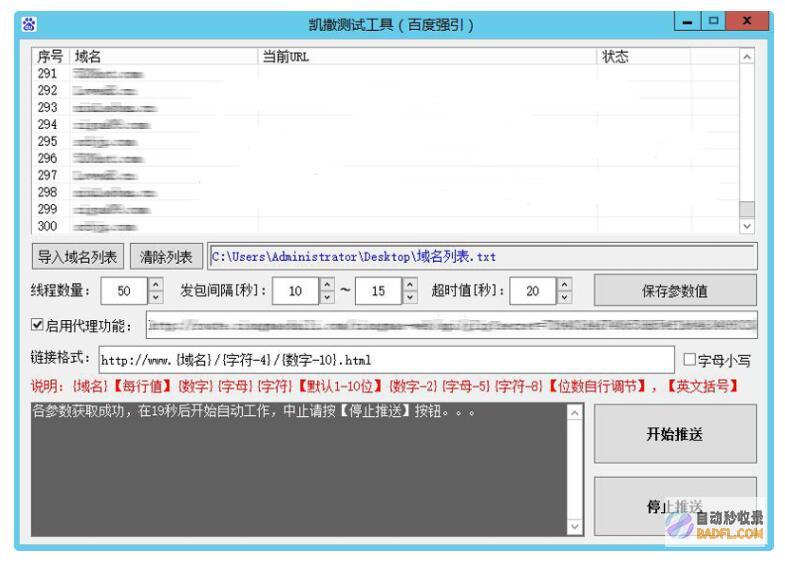Click 保存参数值 button

click(675, 290)
